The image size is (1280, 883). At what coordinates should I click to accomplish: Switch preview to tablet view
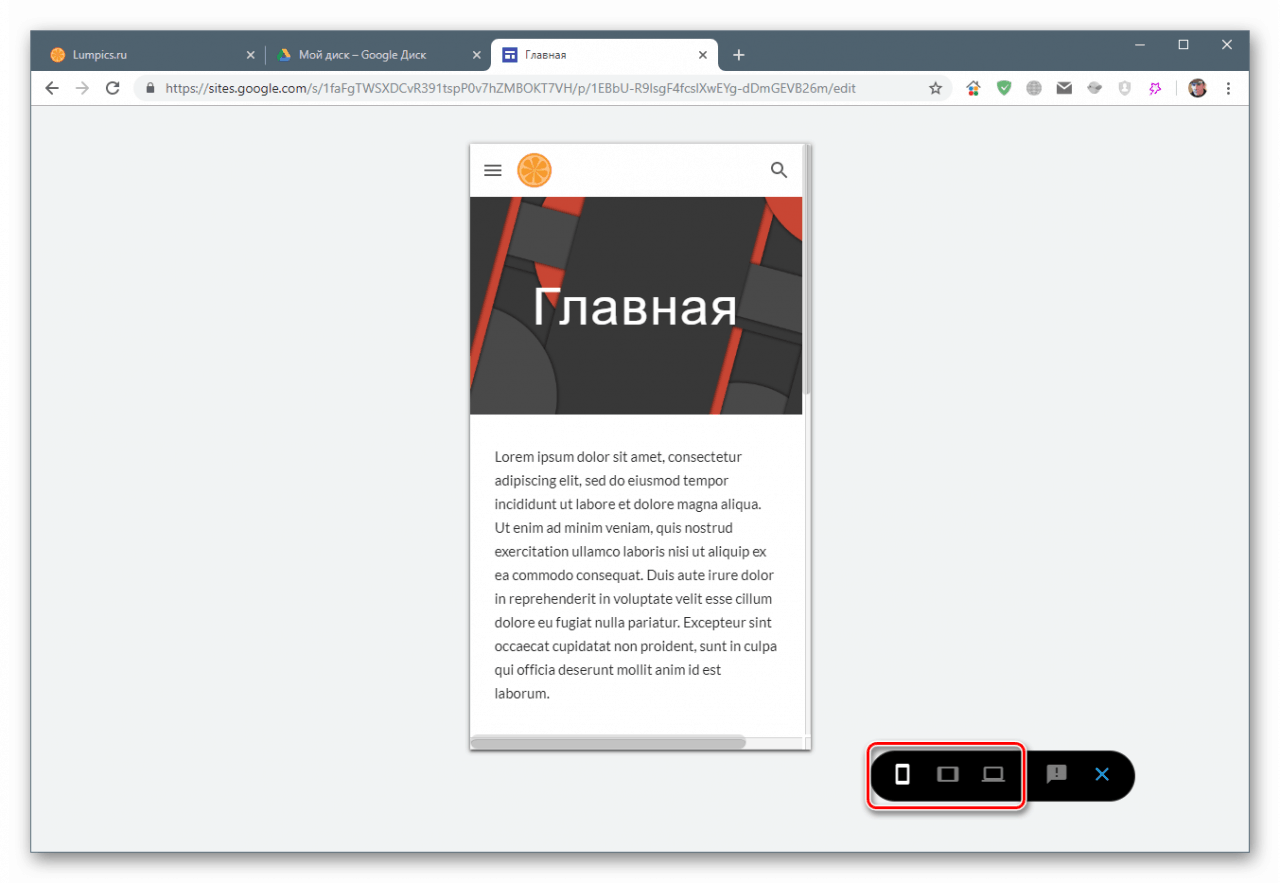tap(947, 774)
